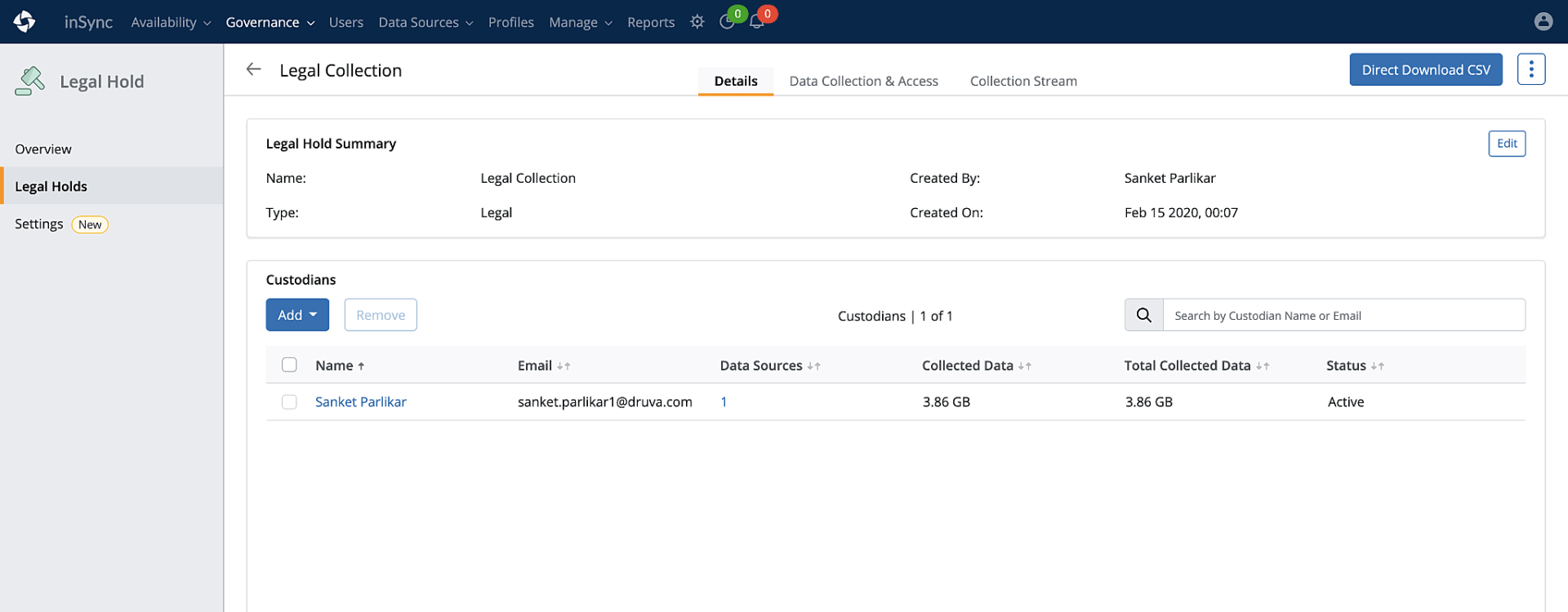Screen dimensions: 1568x612
Task: Open the data sources count link 1
Action: click(724, 401)
